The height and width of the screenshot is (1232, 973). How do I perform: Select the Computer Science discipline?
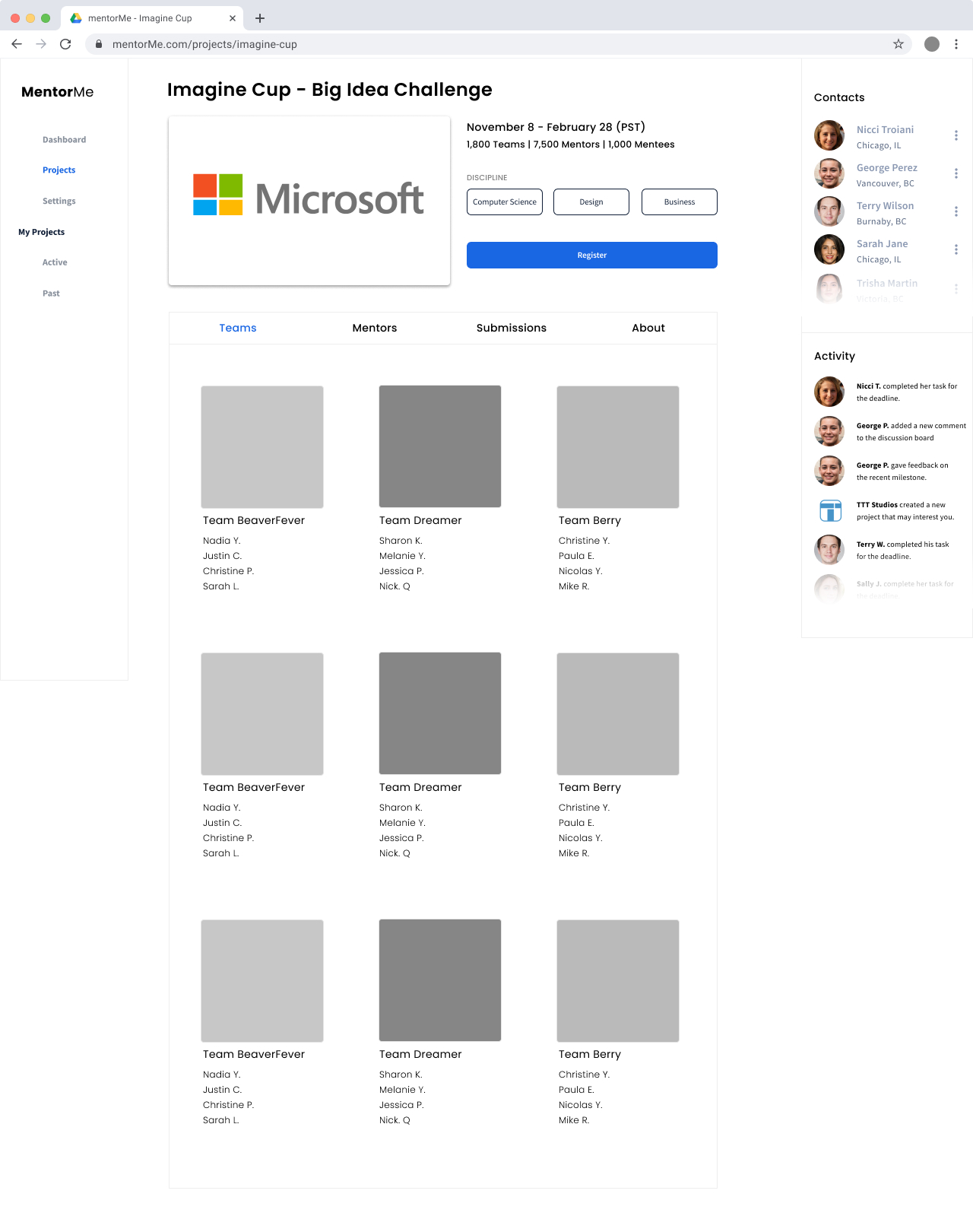(x=505, y=202)
